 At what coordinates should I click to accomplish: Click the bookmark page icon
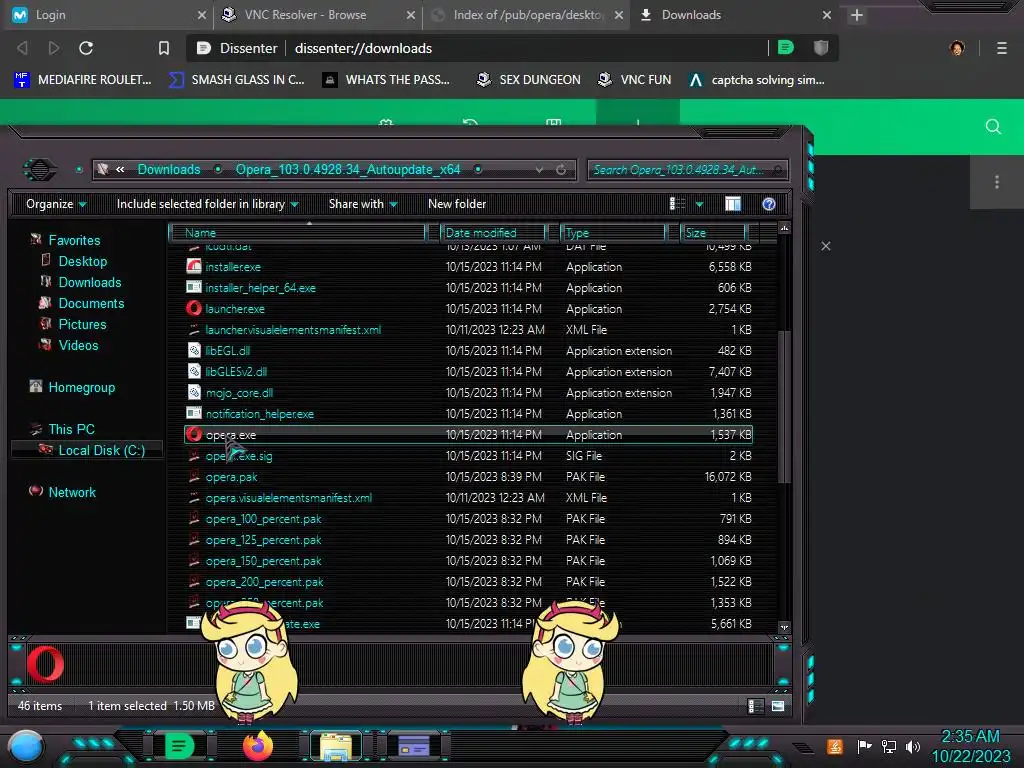click(x=164, y=48)
